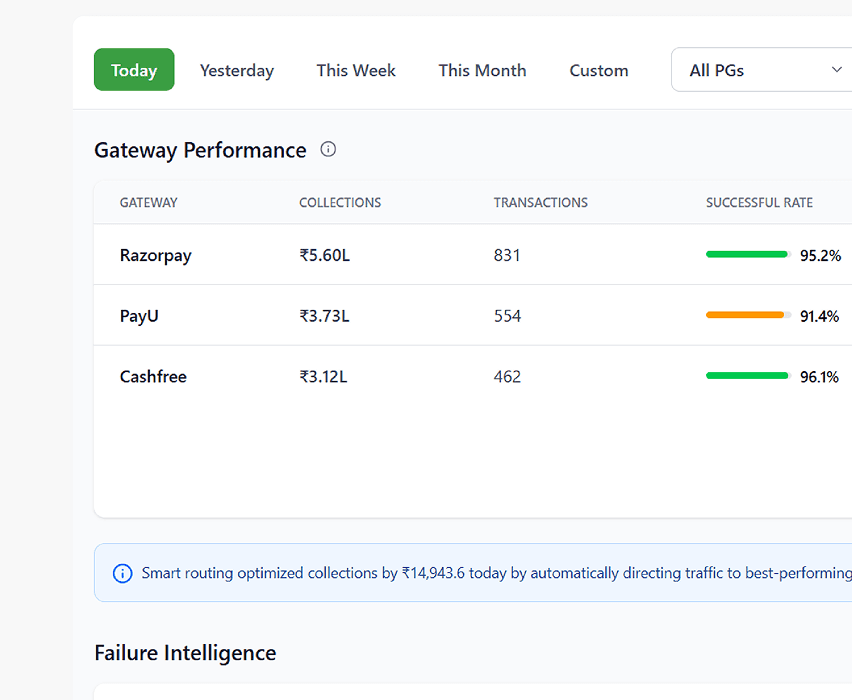Image resolution: width=852 pixels, height=700 pixels.
Task: Select the This Week filter
Action: [356, 70]
